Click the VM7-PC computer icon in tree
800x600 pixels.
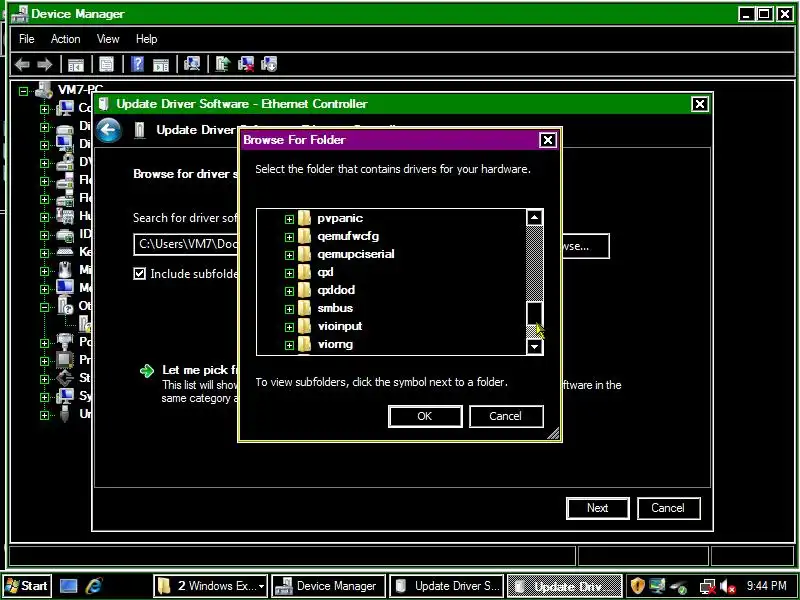coord(44,90)
